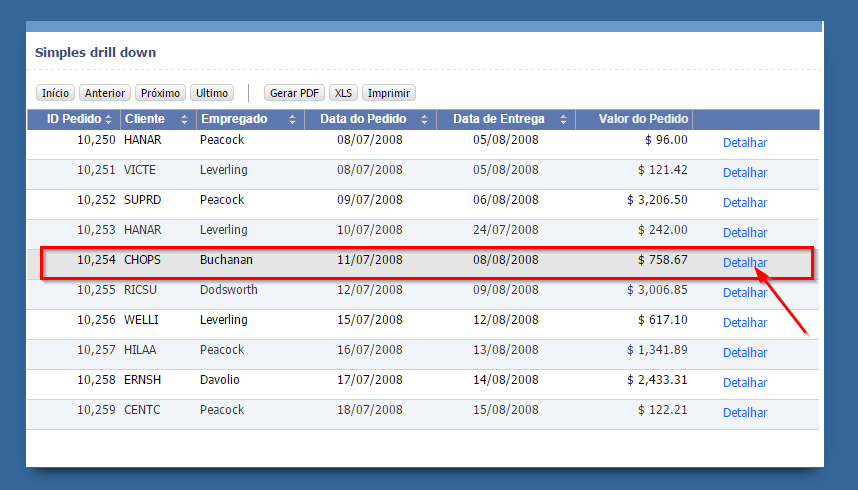Click Detalhar for the RICSU order

[745, 293]
